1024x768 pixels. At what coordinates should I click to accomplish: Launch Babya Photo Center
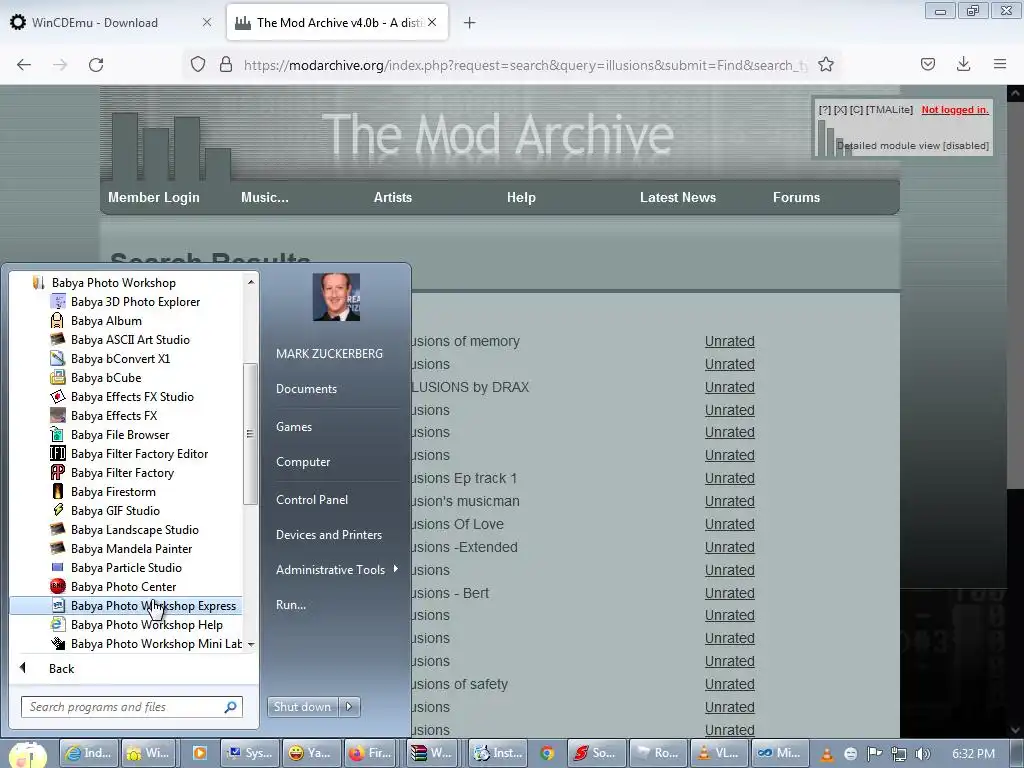(x=114, y=586)
